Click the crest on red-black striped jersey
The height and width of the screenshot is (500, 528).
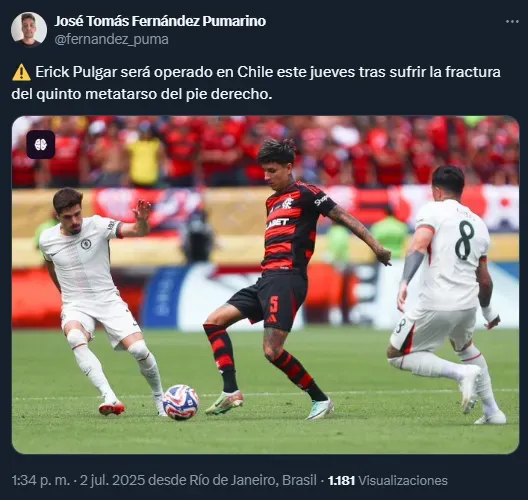288,202
